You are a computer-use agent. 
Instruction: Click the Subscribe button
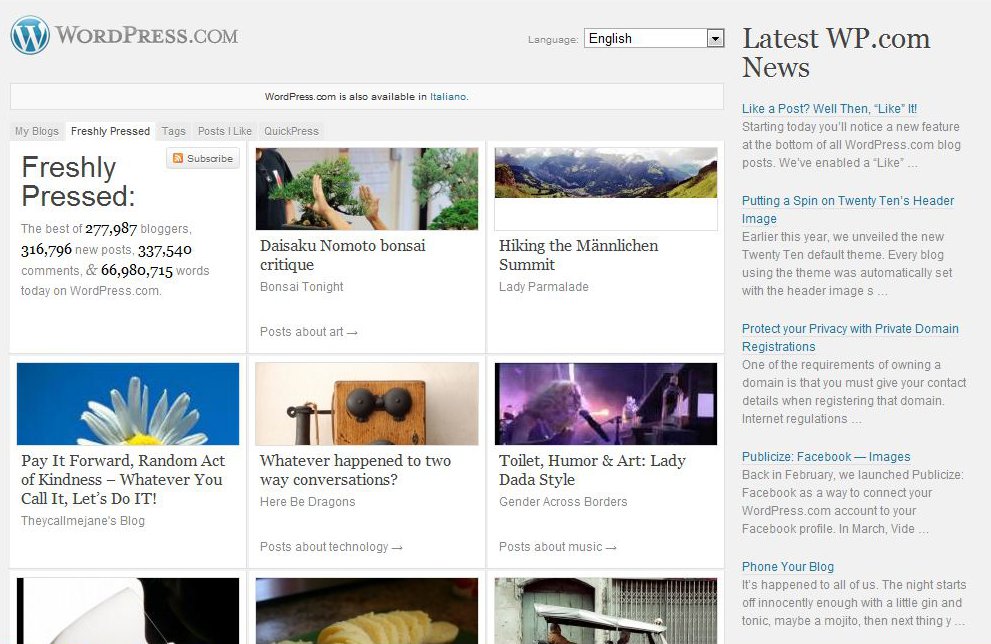[x=203, y=158]
